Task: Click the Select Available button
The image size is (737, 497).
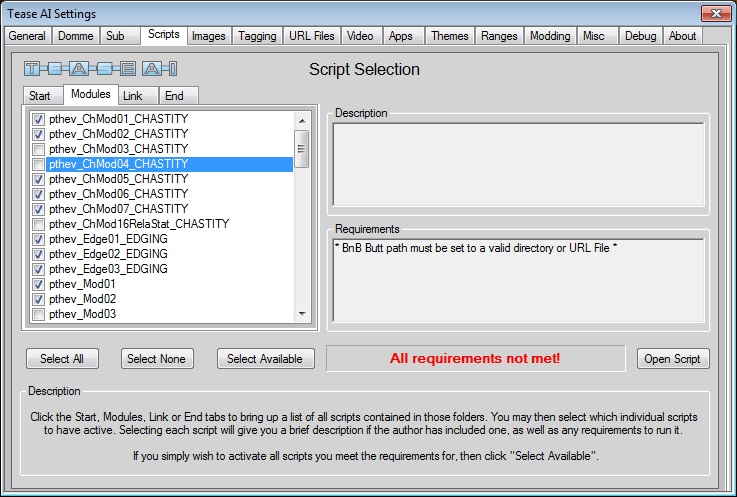Action: 265,359
